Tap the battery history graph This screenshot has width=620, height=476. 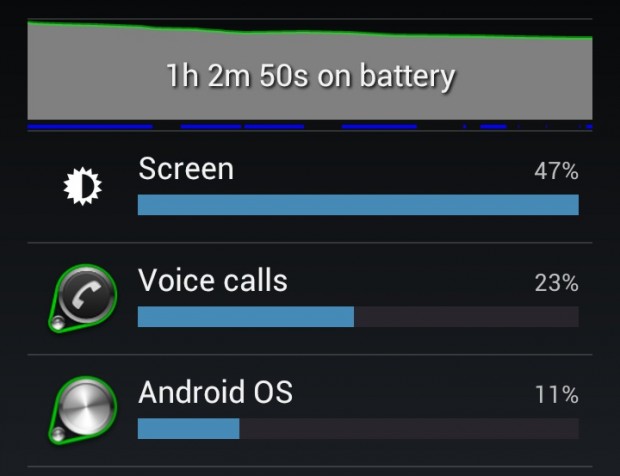[310, 70]
